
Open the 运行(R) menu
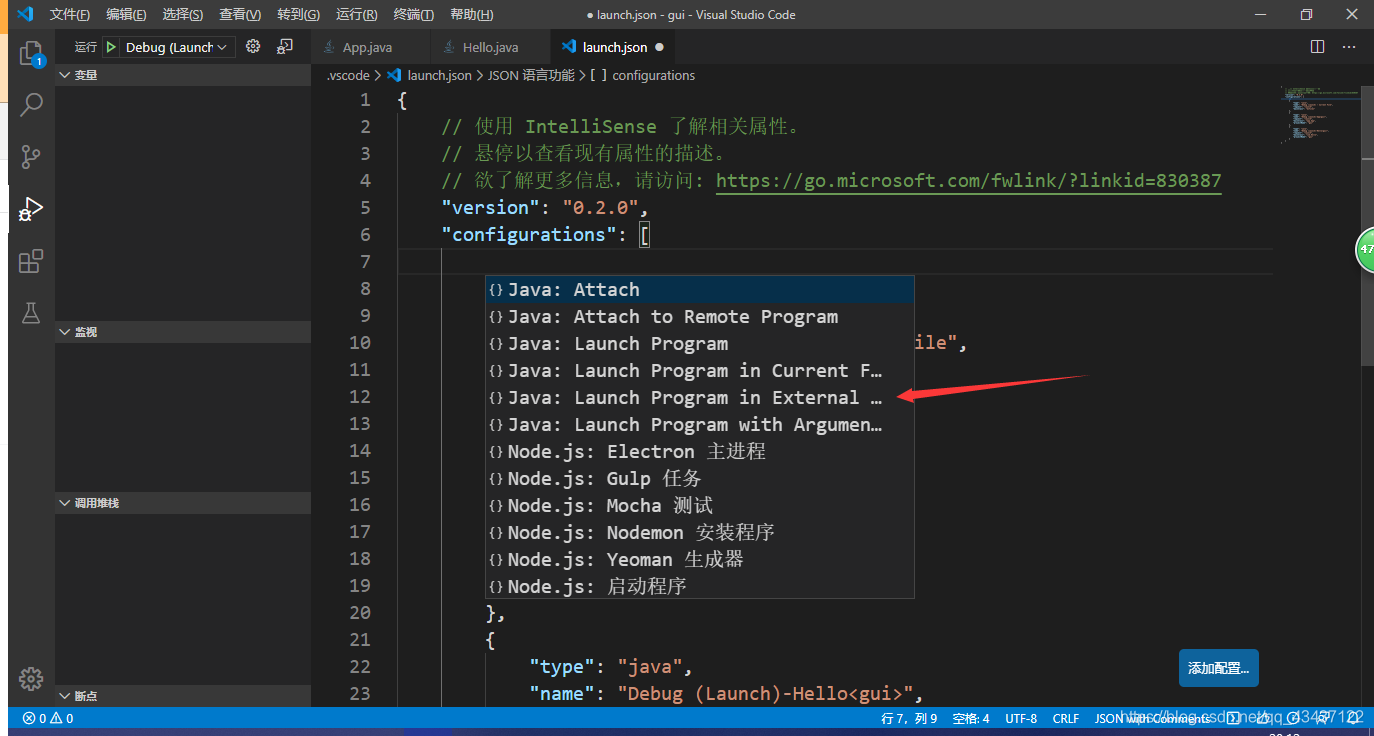click(x=357, y=15)
